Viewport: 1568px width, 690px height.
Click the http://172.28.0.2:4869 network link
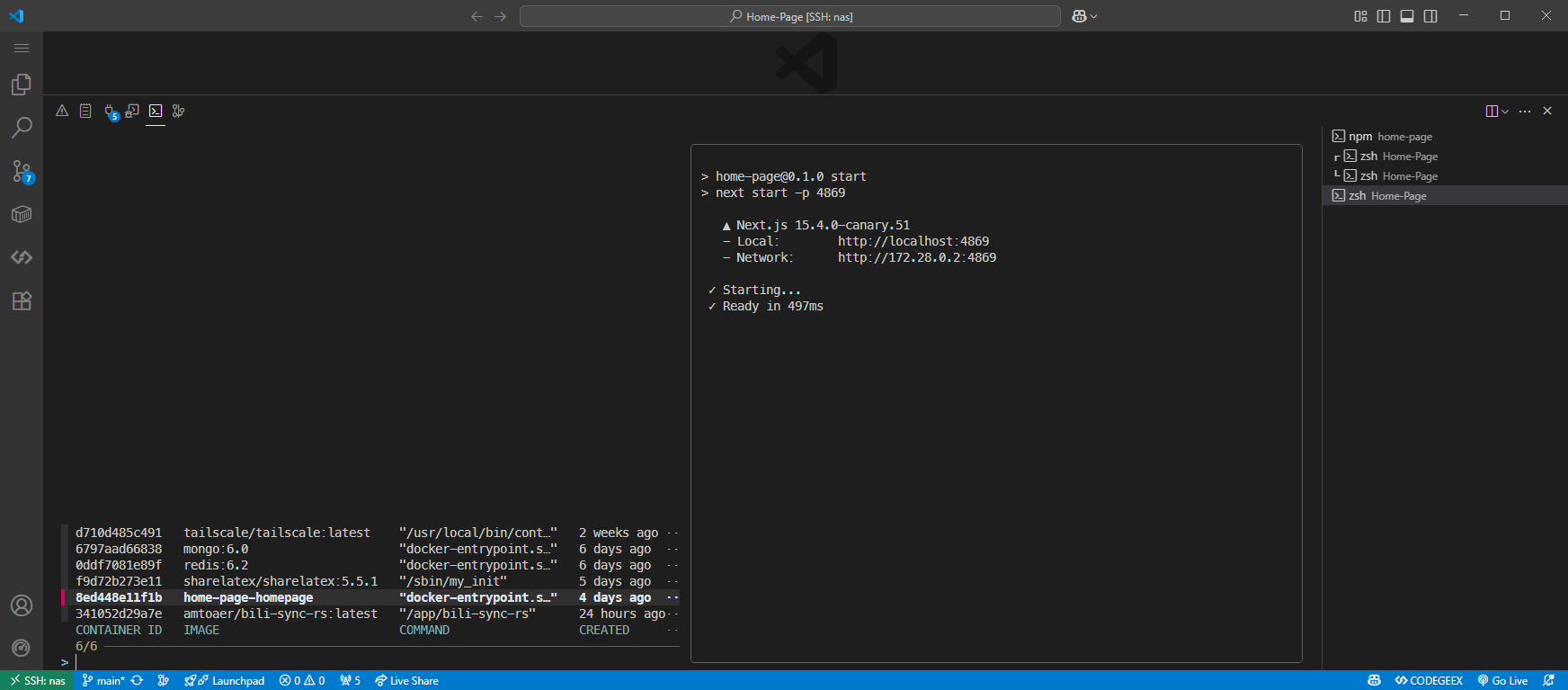[x=917, y=257]
